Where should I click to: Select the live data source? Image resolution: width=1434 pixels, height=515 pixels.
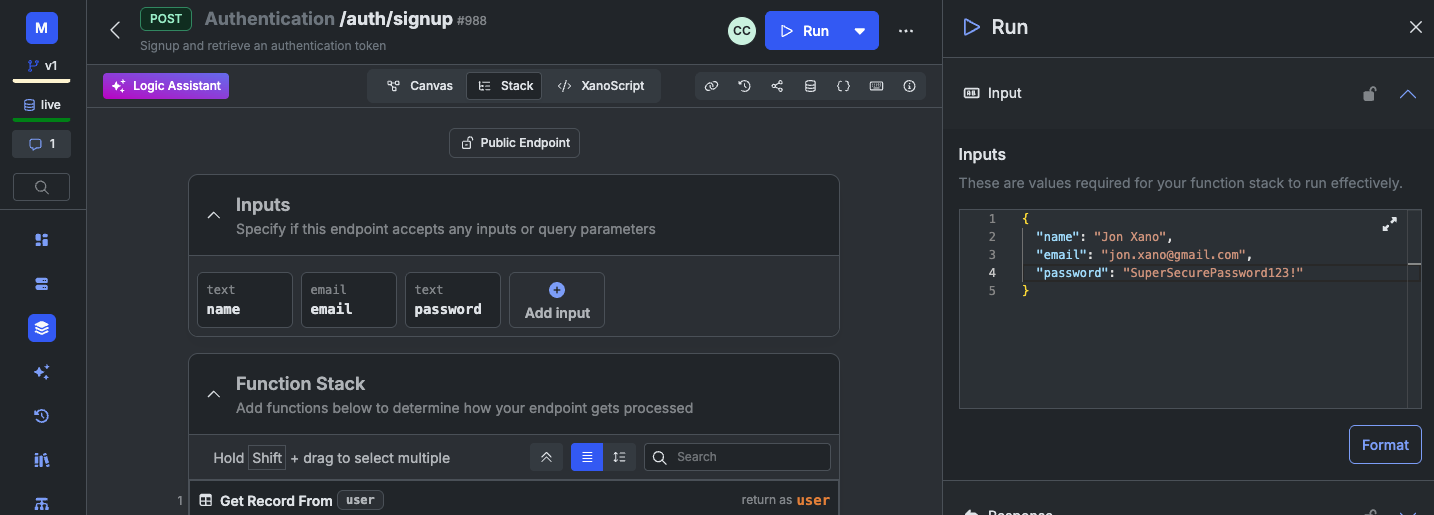(41, 104)
